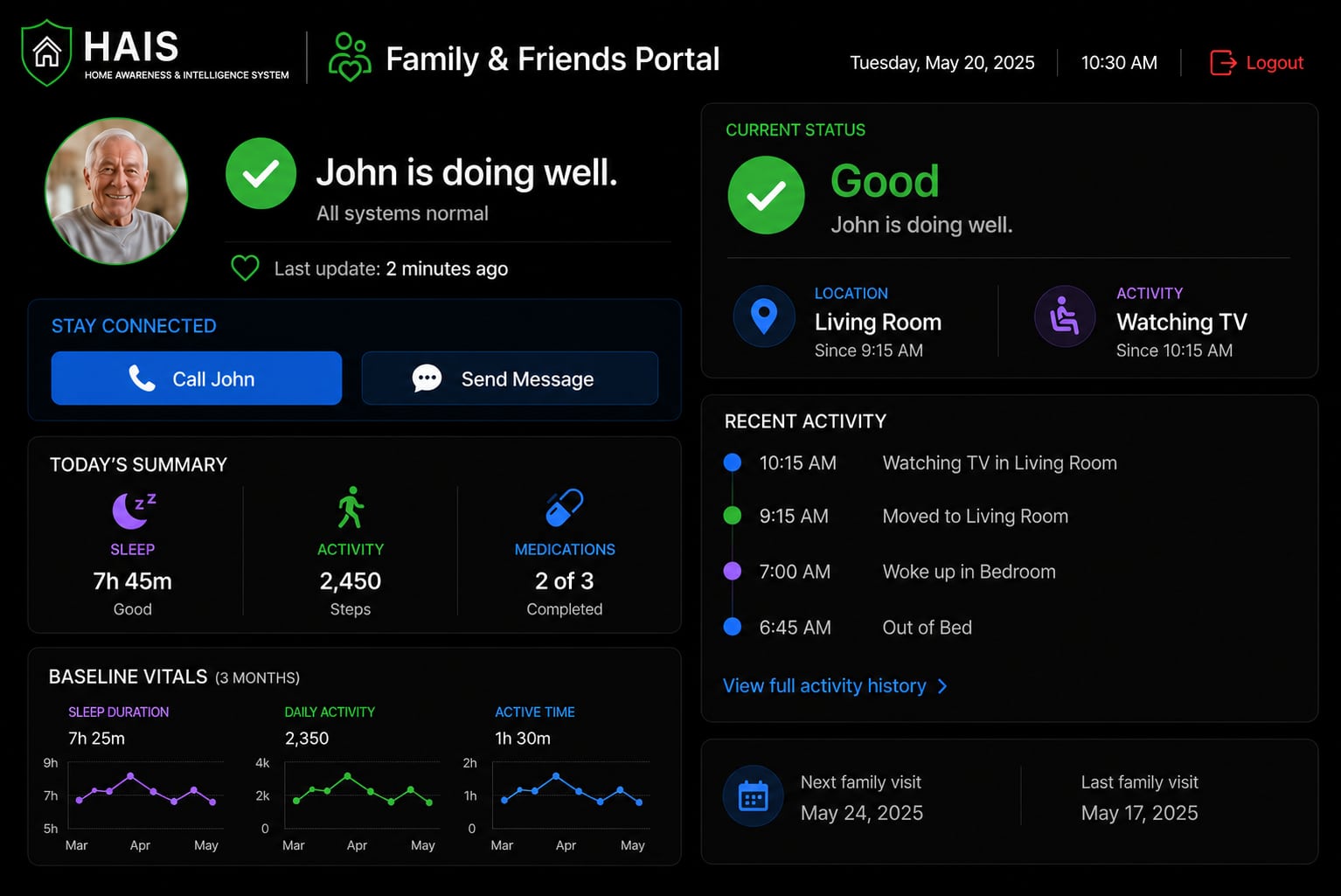Click the heart icon near Last update
Viewport: 1341px width, 896px height.
tap(245, 268)
